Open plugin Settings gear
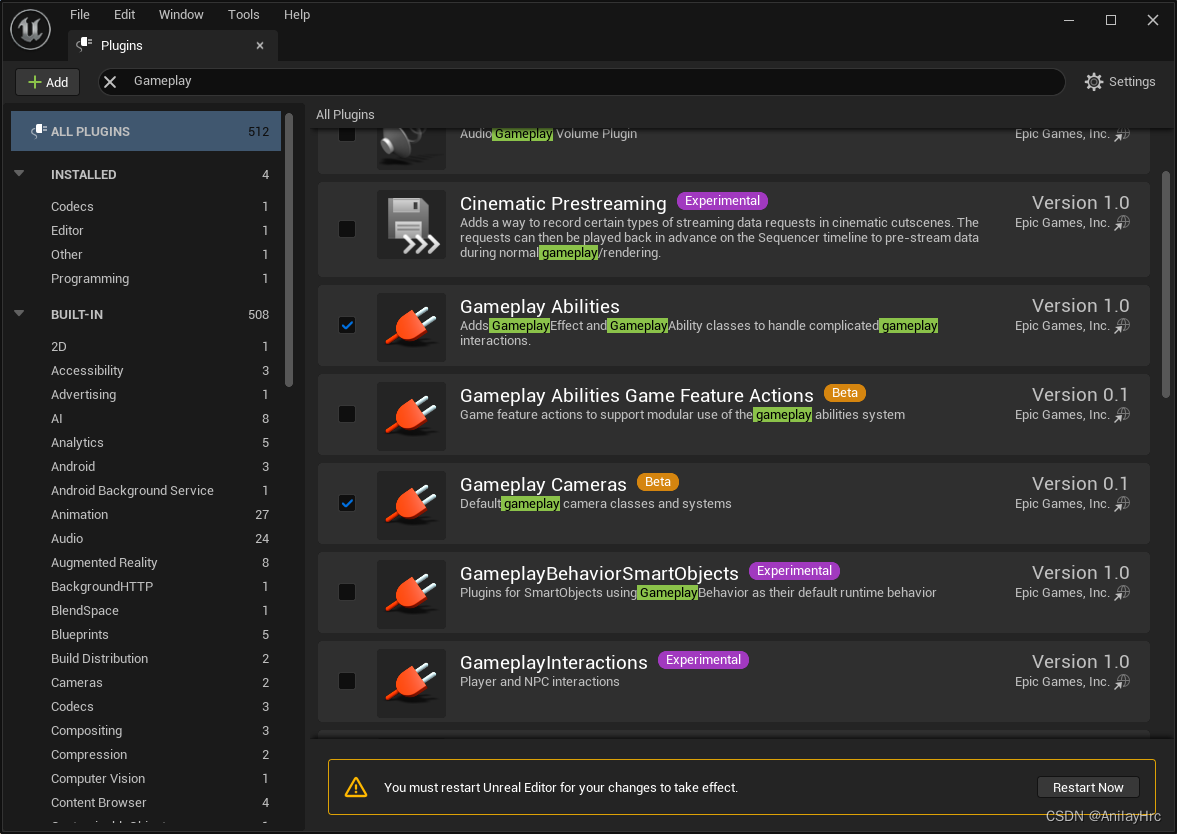The height and width of the screenshot is (834, 1177). [1094, 82]
